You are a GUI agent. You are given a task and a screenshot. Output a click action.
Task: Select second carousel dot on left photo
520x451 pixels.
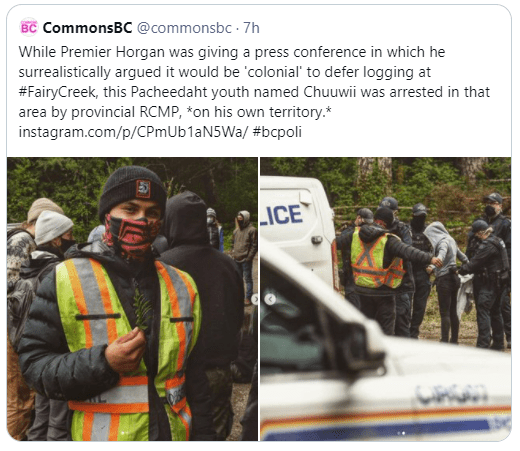(x=127, y=433)
